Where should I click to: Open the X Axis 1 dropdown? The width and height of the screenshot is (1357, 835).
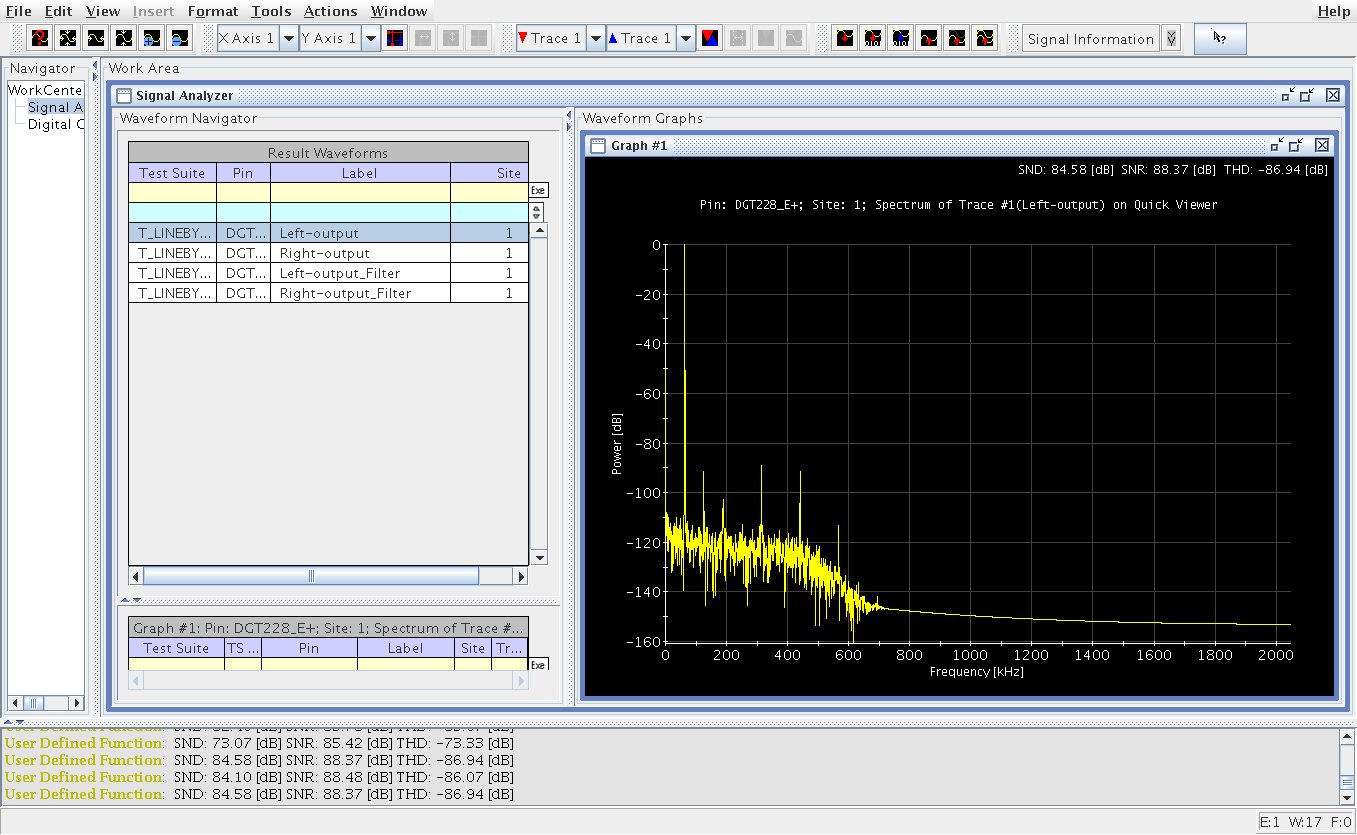pos(288,39)
